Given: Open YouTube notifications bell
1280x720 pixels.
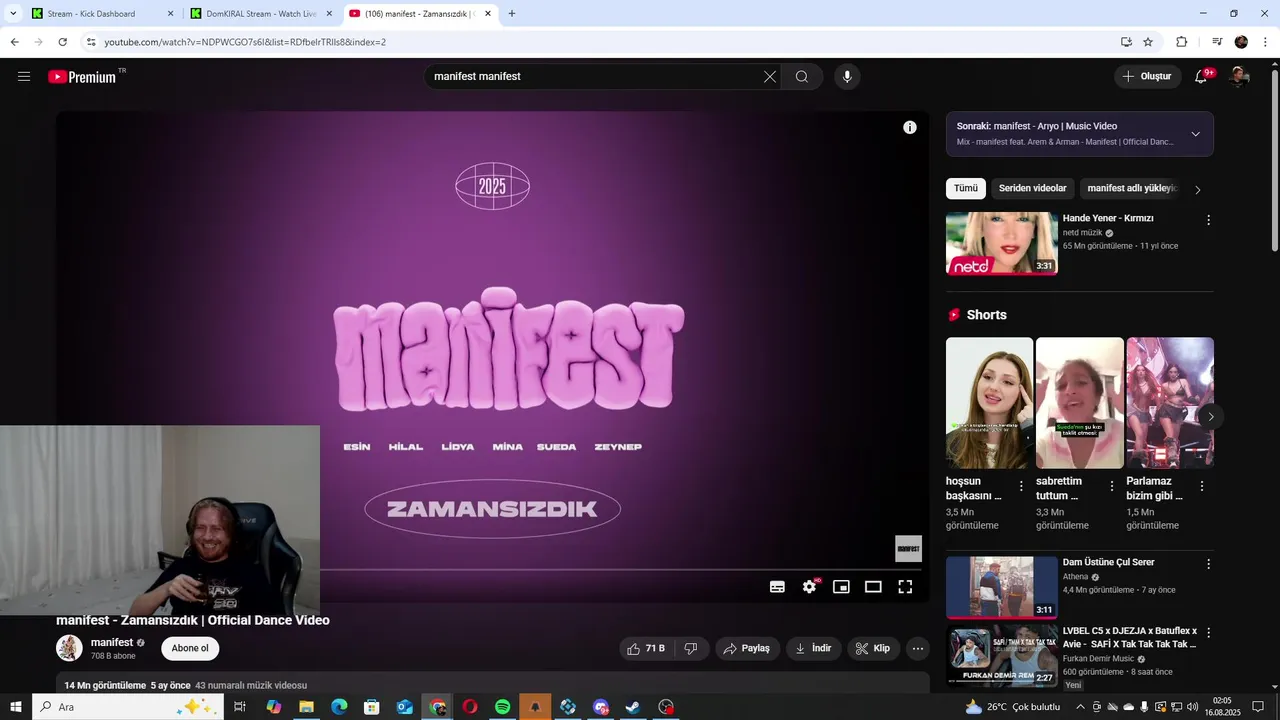Looking at the screenshot, I should coord(1202,76).
